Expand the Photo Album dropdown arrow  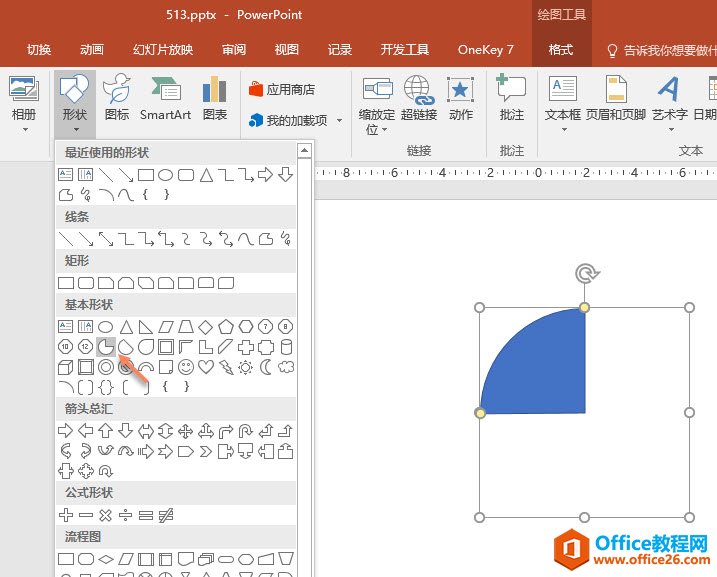point(26,129)
